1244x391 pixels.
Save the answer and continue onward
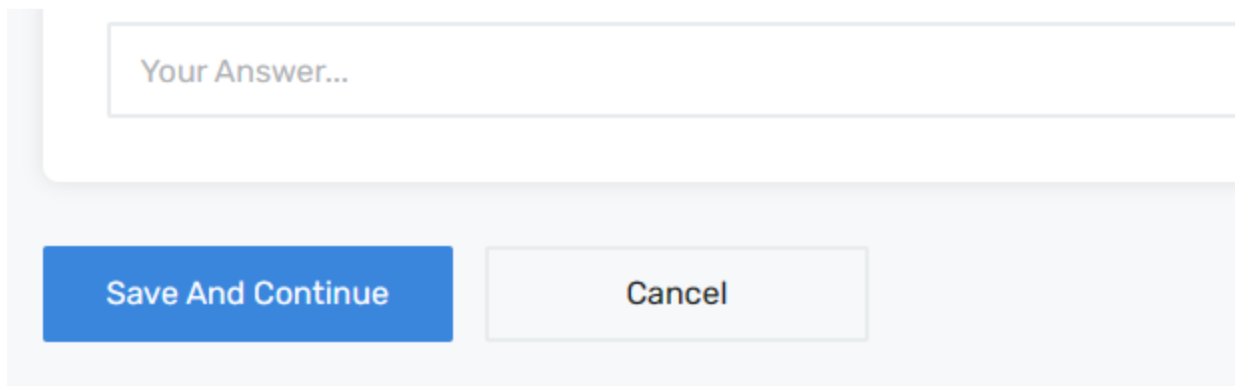tap(247, 294)
